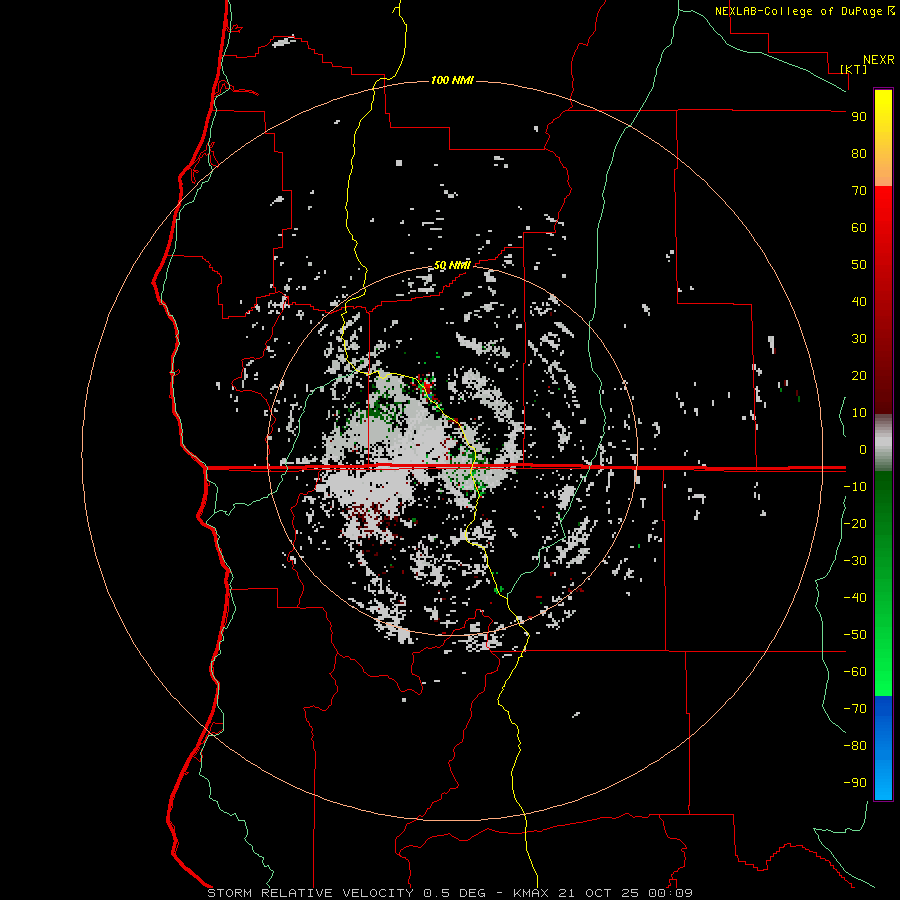The height and width of the screenshot is (900, 900).
Task: Click the bright green segment of the color bar
Action: point(883,583)
